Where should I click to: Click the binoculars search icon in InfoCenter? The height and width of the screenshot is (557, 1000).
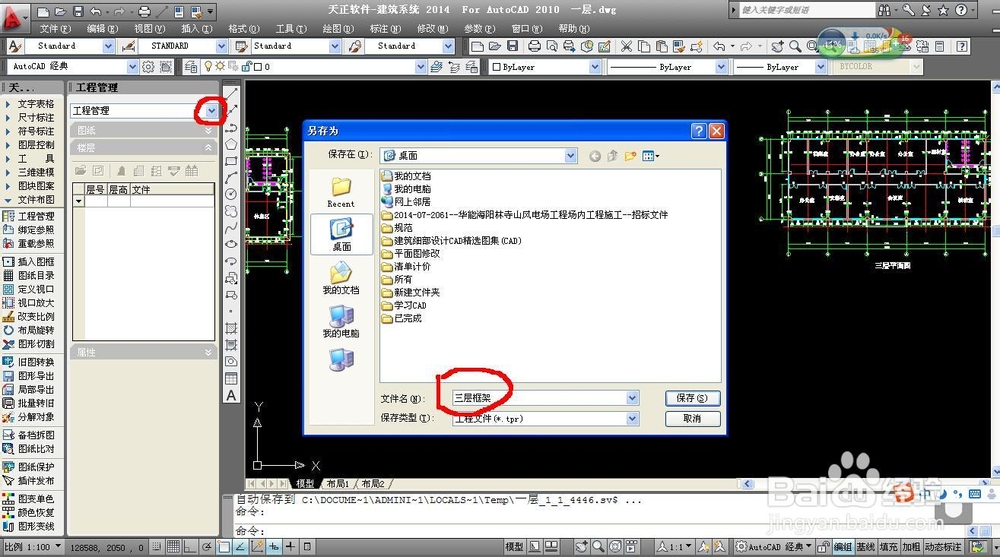point(885,10)
